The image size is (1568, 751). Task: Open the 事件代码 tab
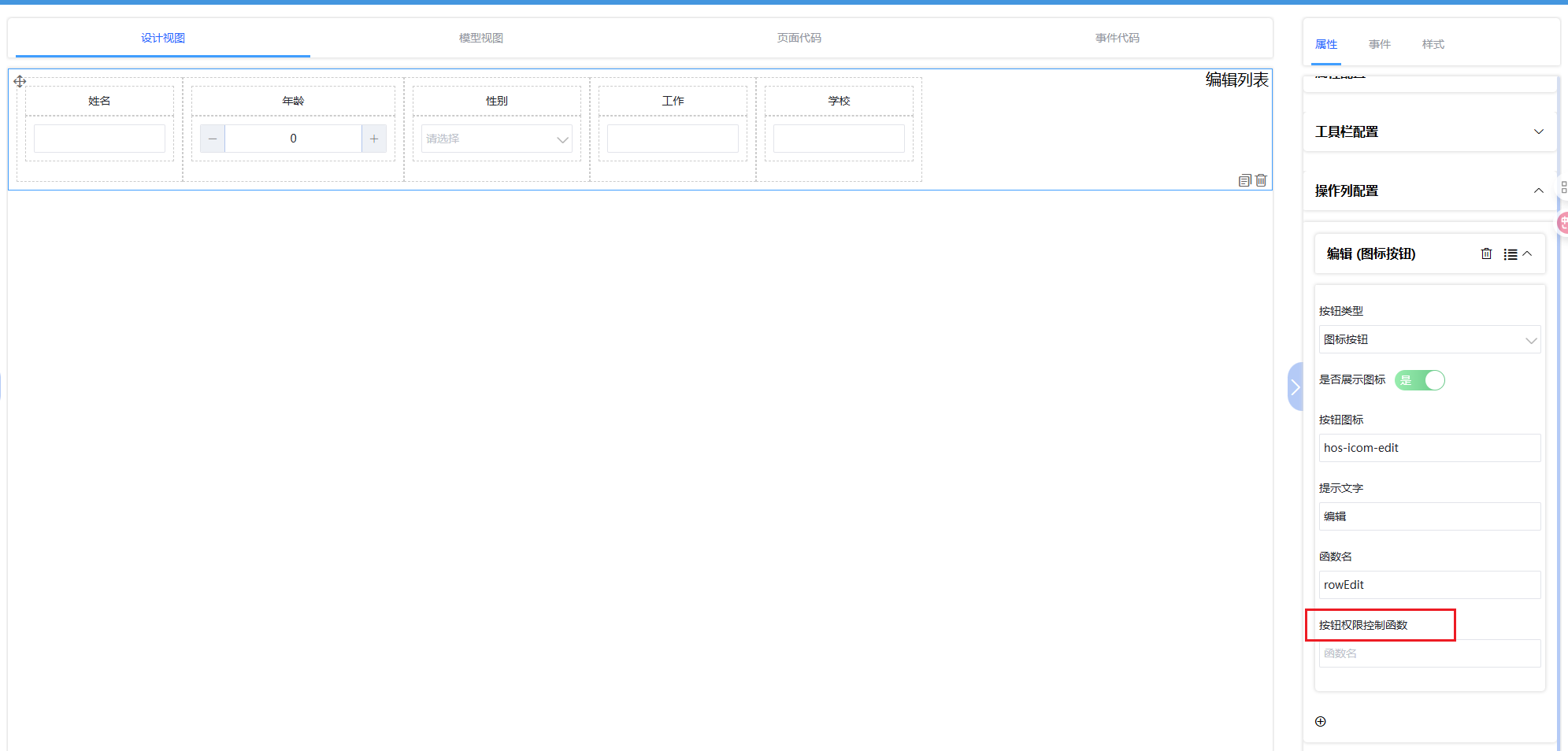click(x=1117, y=38)
